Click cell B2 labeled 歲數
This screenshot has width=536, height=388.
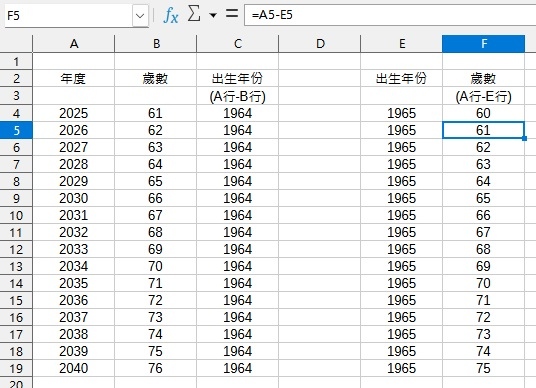[x=156, y=79]
